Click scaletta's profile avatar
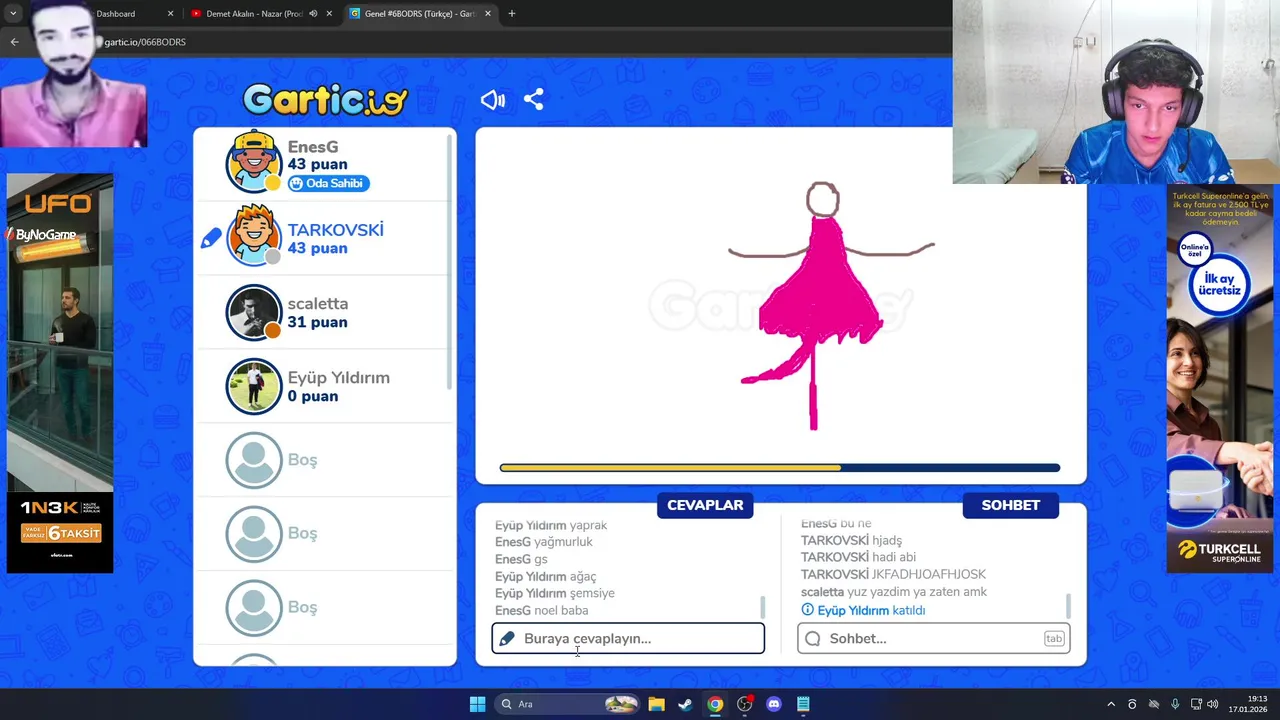The height and width of the screenshot is (720, 1280). pyautogui.click(x=254, y=312)
